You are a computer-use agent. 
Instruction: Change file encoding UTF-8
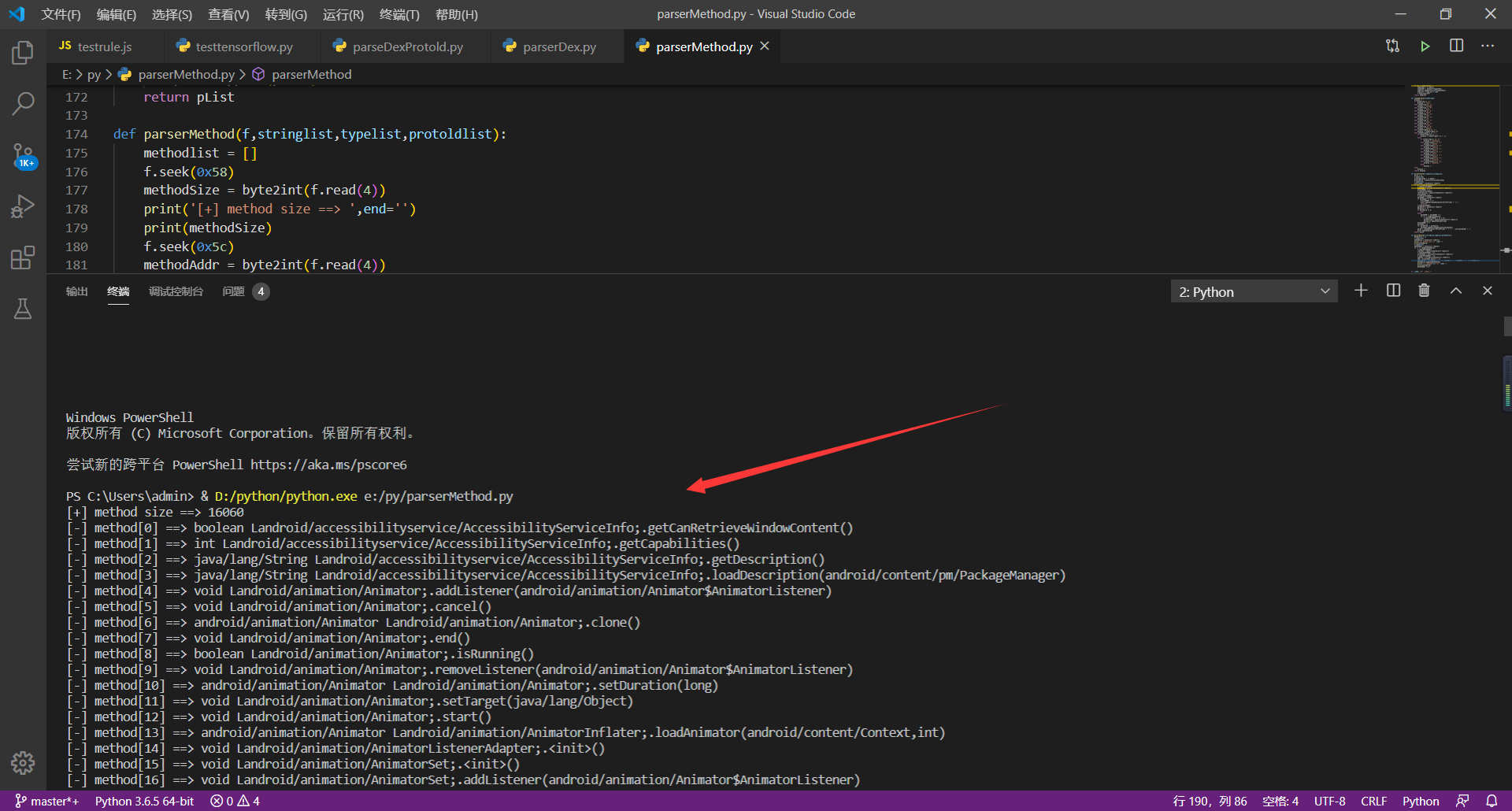click(x=1329, y=801)
